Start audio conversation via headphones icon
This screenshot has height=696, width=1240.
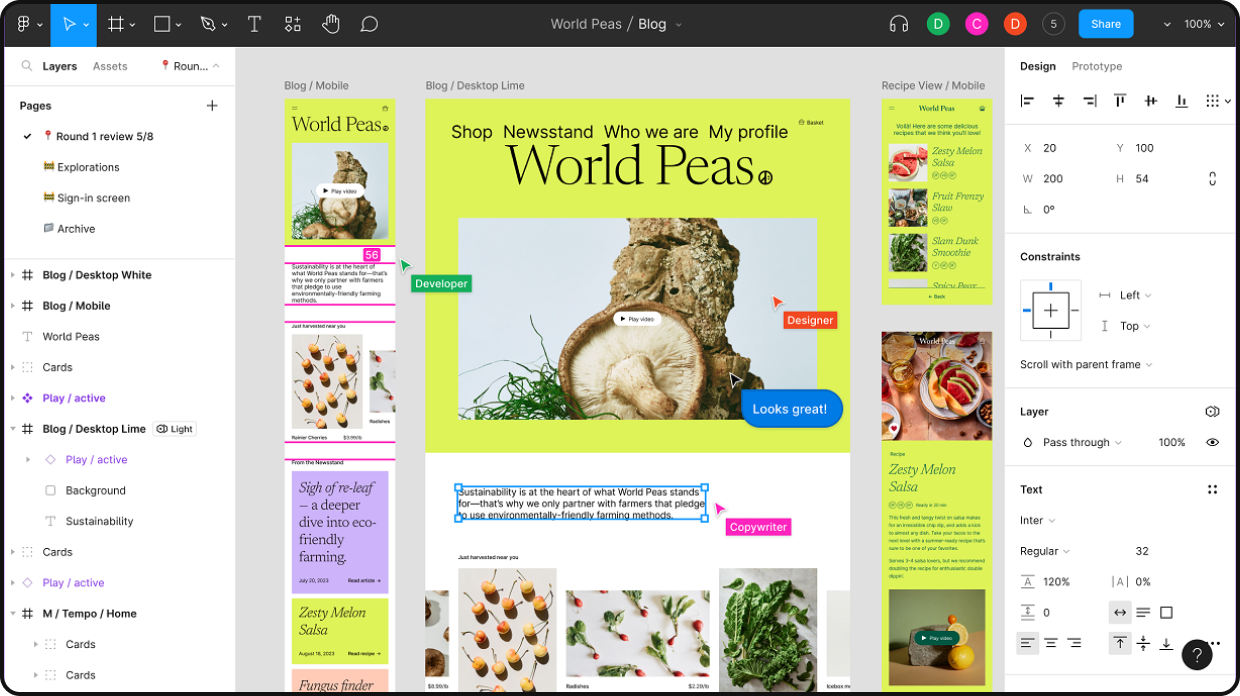899,24
